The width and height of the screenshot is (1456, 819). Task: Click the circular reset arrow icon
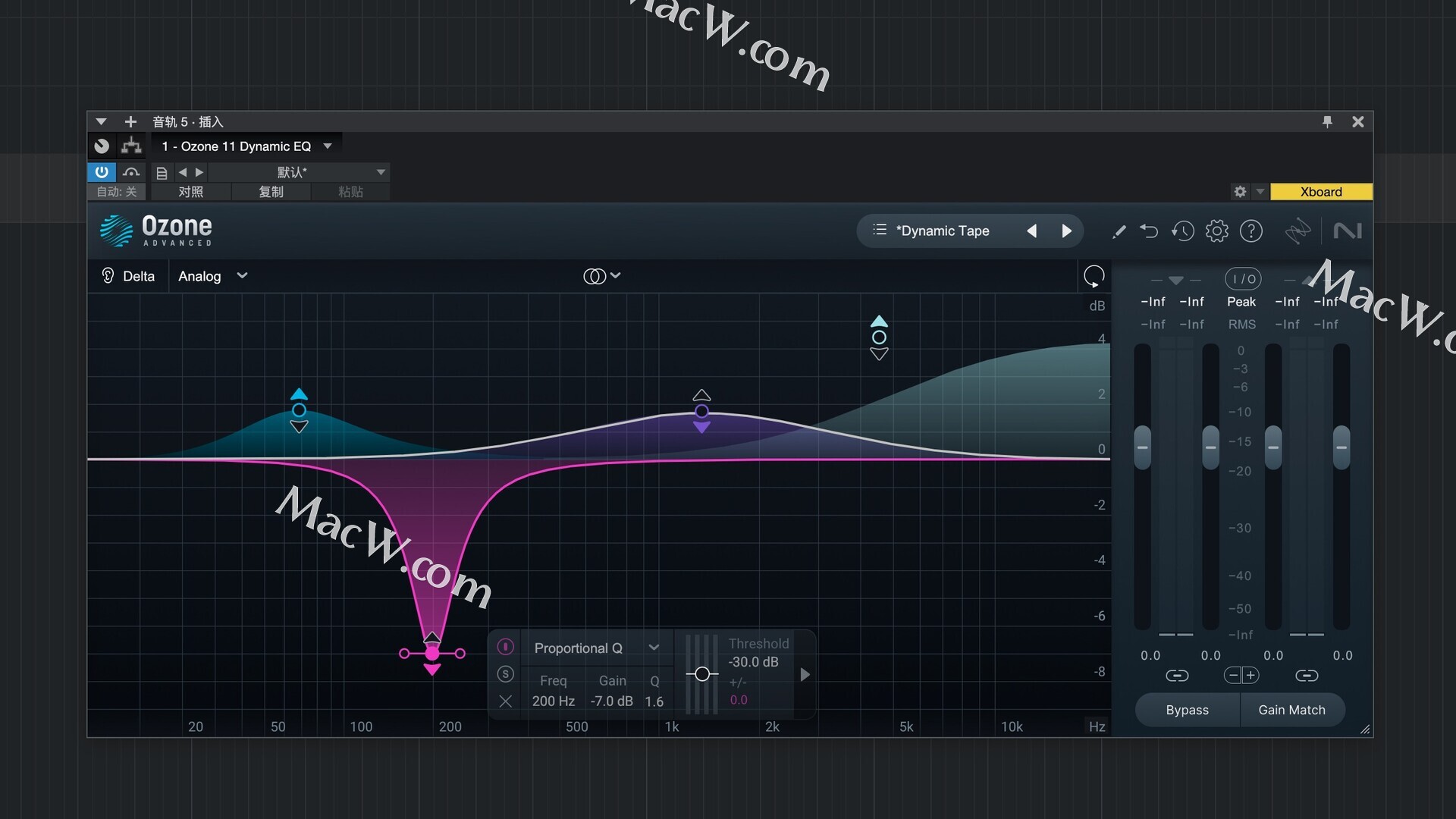[x=1094, y=276]
